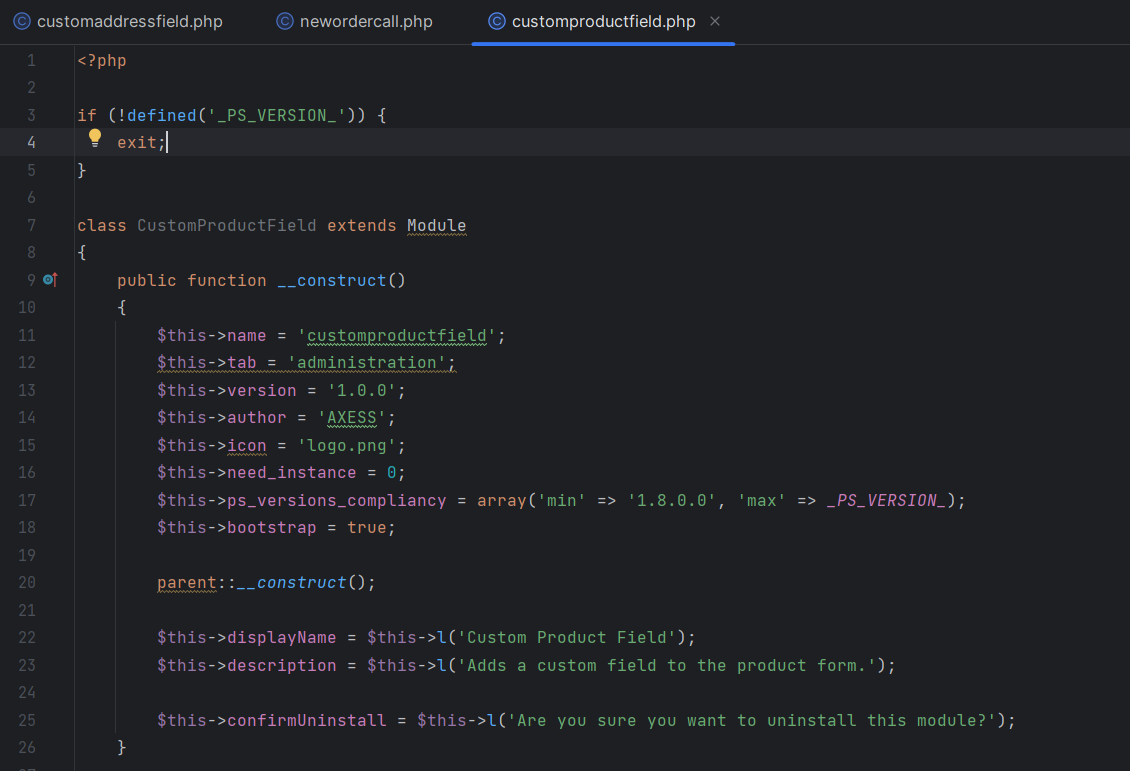
Task: Click line number 20 in the gutter
Action: click(x=27, y=582)
